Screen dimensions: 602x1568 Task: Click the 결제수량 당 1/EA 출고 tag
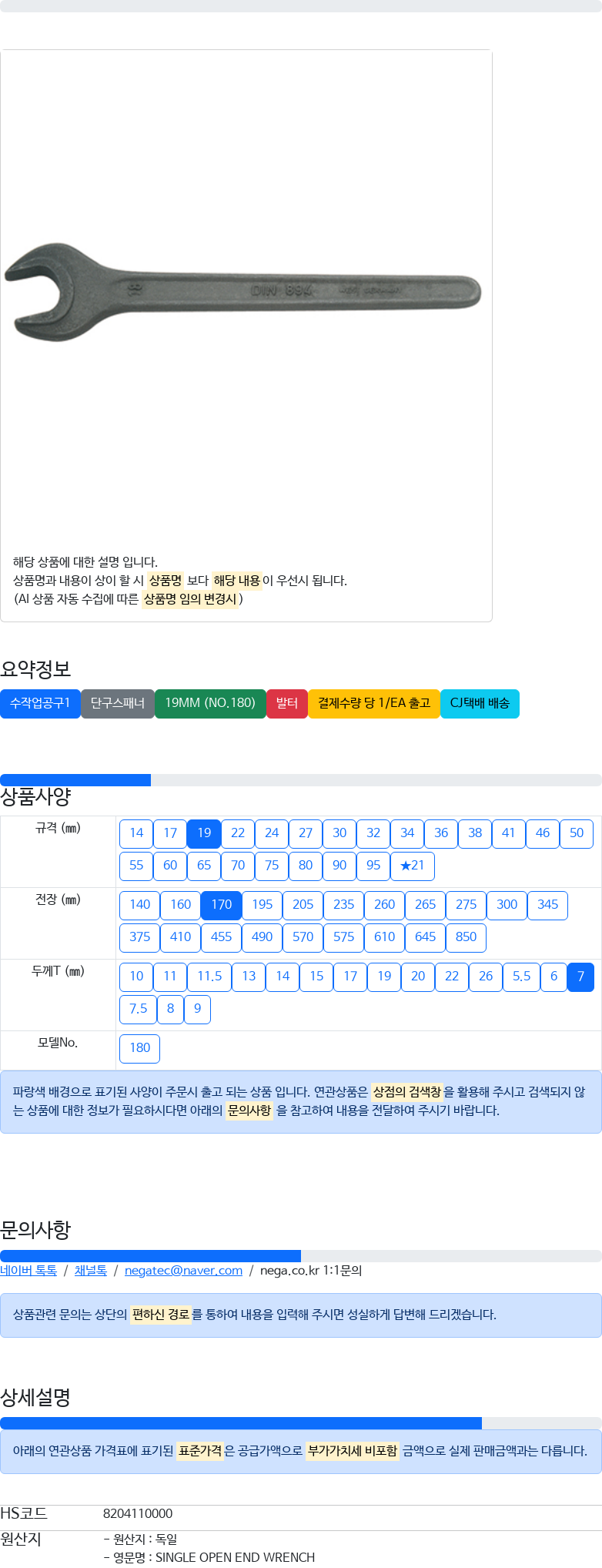tap(374, 703)
